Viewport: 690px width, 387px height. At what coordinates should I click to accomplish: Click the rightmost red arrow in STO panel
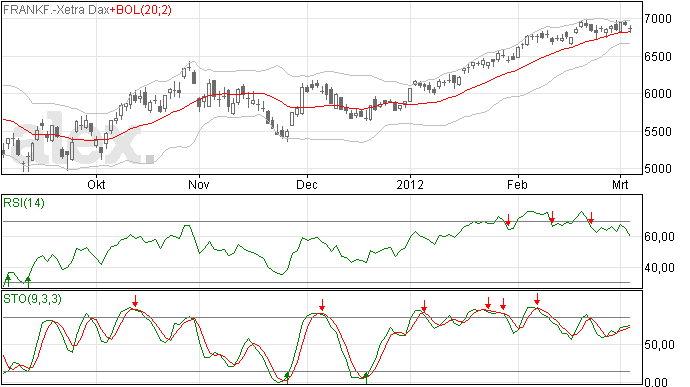[x=537, y=299]
